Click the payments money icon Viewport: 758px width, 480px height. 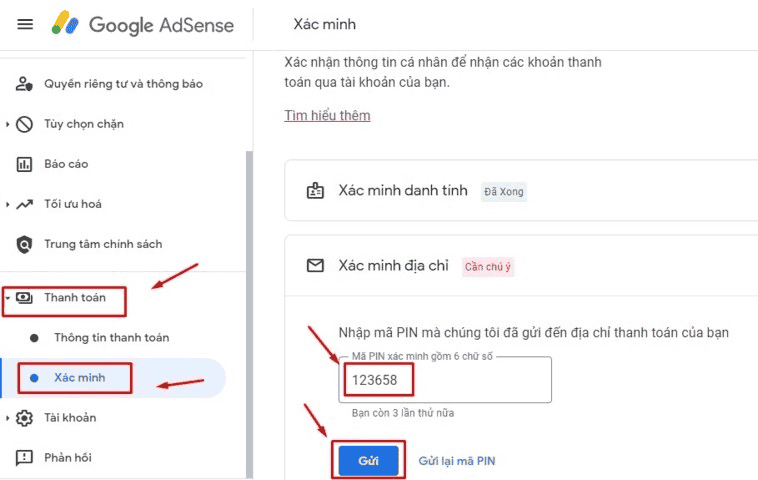pyautogui.click(x=24, y=298)
